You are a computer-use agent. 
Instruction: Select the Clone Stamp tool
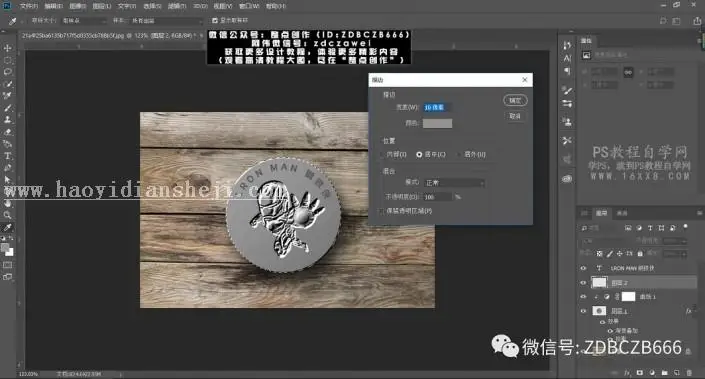8,120
